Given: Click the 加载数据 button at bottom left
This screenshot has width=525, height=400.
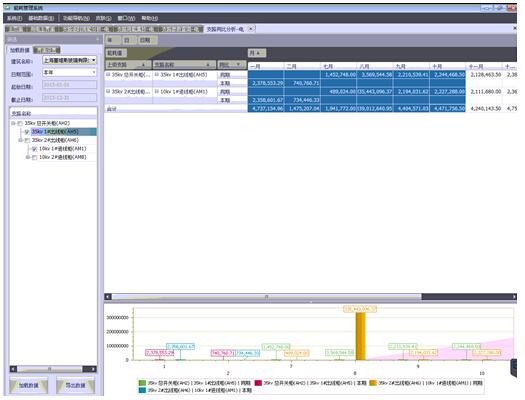Looking at the screenshot, I should (x=28, y=385).
